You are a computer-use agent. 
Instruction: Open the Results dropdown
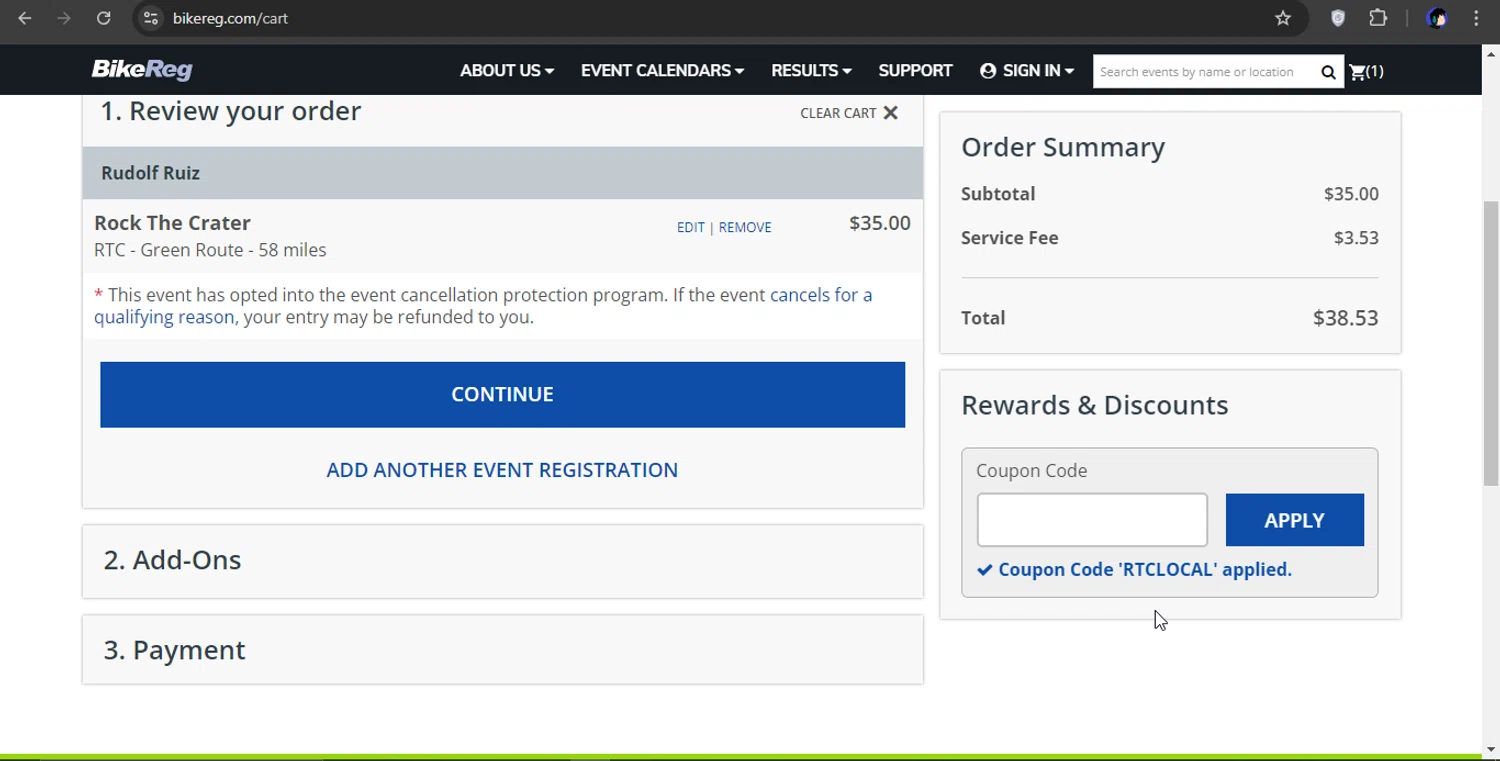(811, 71)
